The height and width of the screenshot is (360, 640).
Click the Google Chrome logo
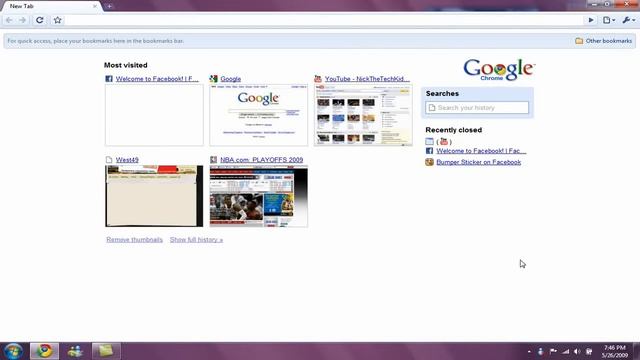coord(499,69)
